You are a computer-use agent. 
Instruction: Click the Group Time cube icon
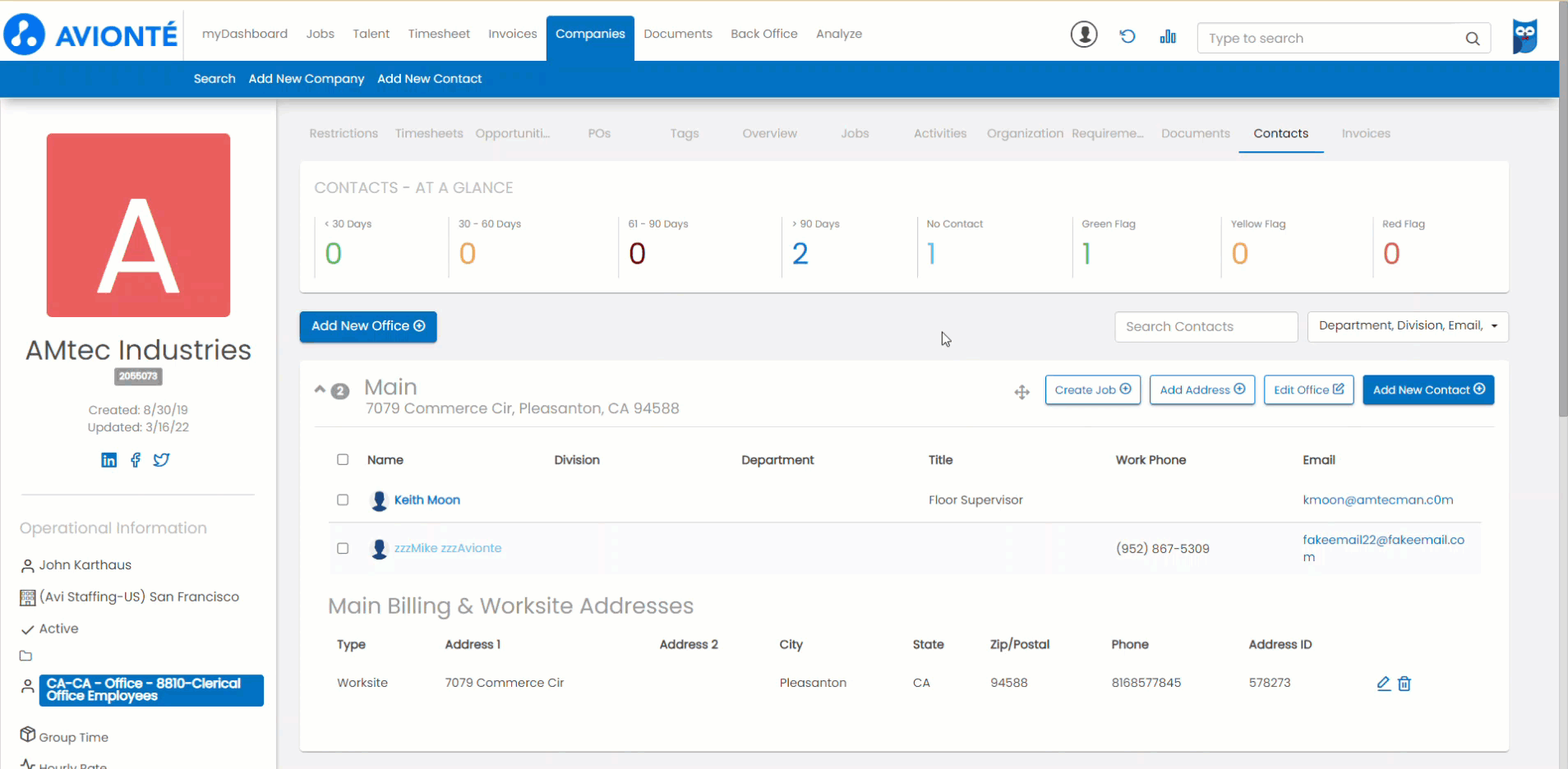point(28,734)
